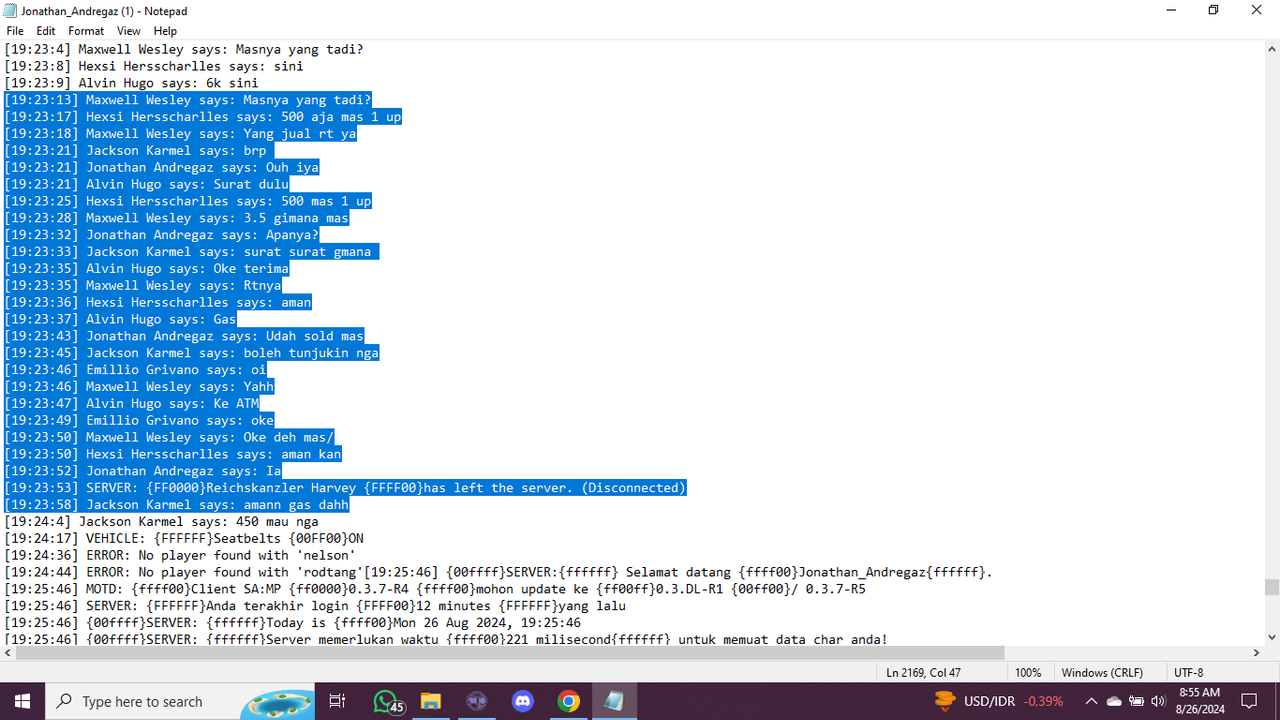Click the horizontal scrollbar thumb
The width and height of the screenshot is (1280, 720).
click(510, 652)
